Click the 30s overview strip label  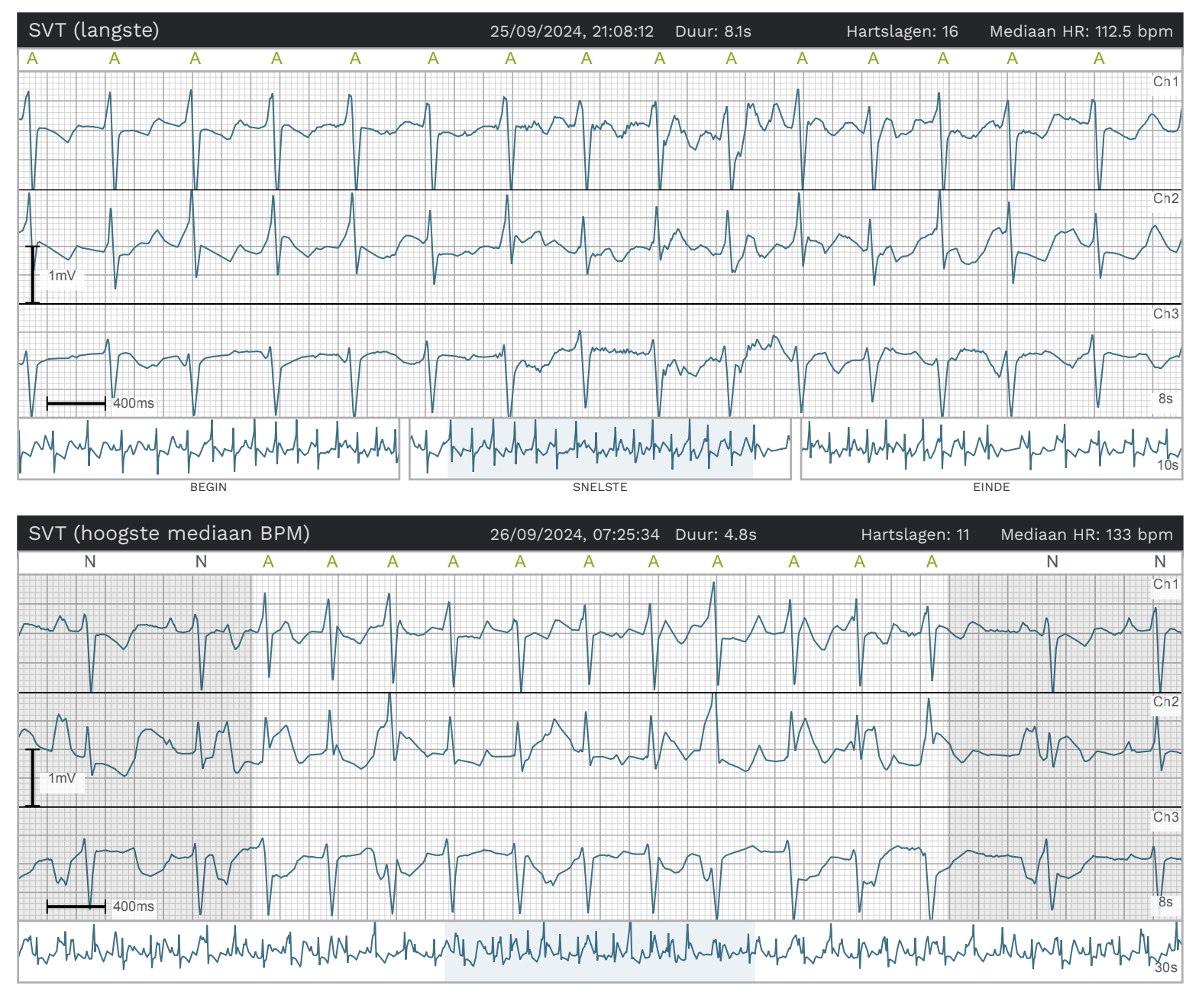1166,968
